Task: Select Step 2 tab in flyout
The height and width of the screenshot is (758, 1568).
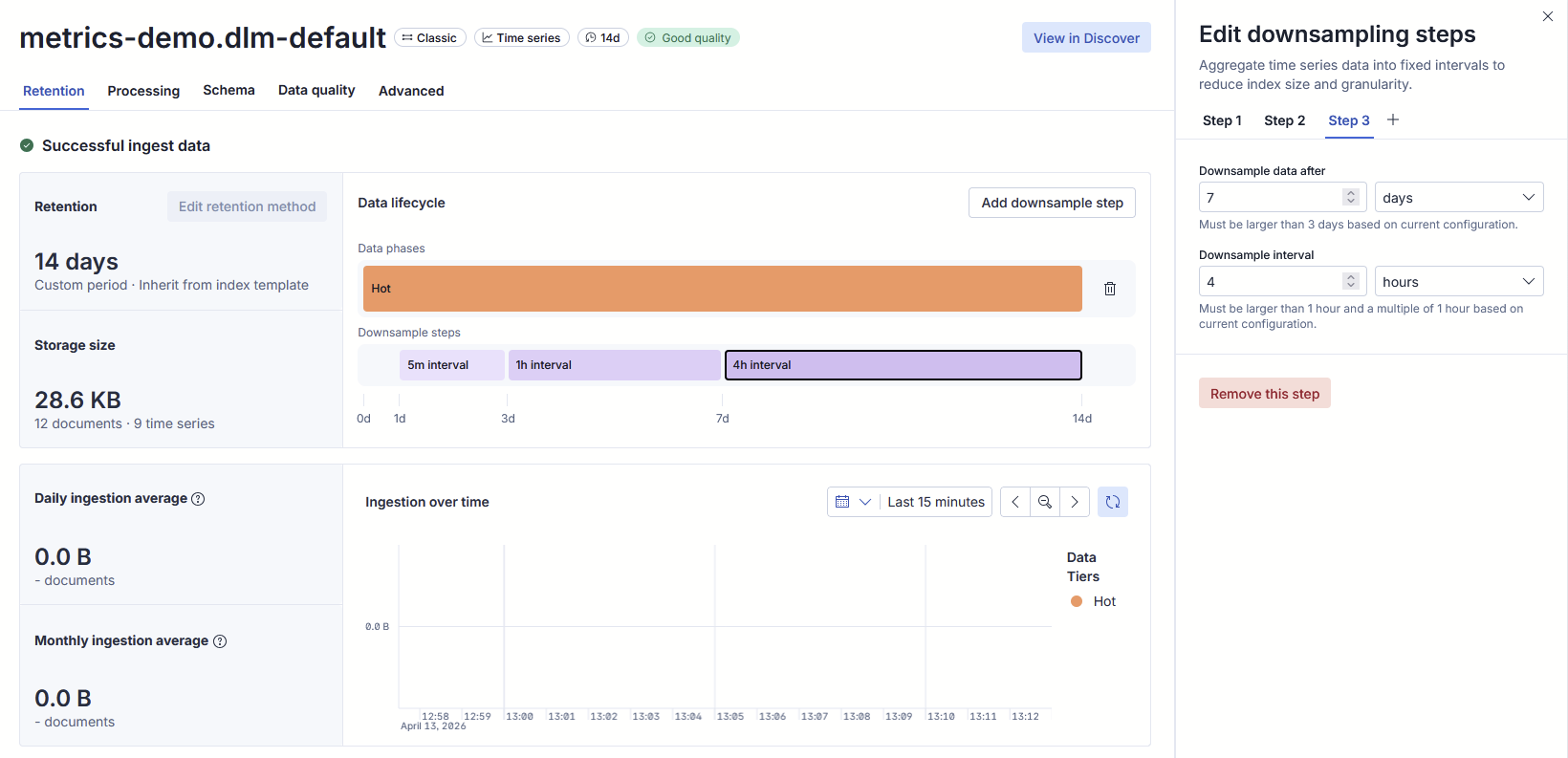Action: (x=1284, y=120)
